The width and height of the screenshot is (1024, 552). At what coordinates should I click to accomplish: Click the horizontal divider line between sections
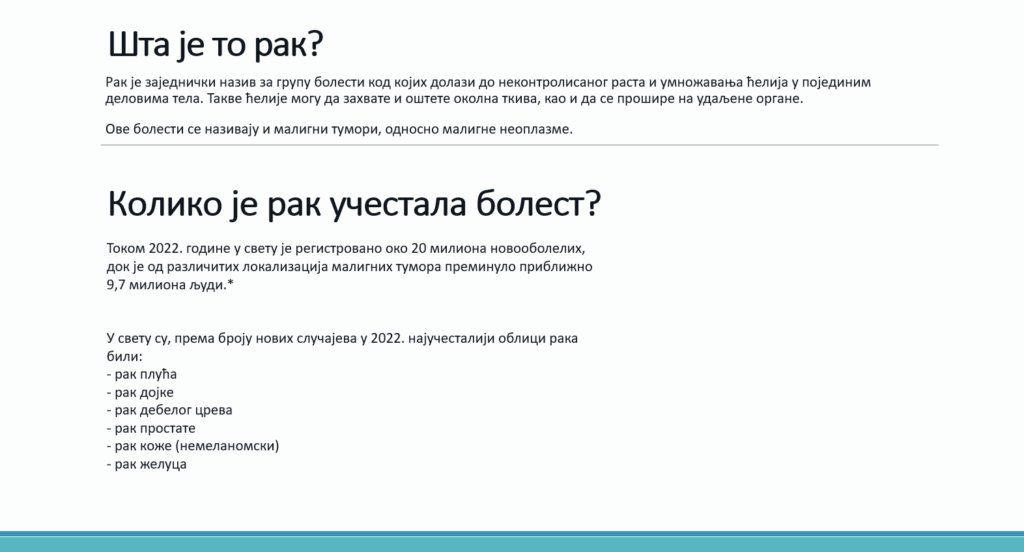[519, 146]
